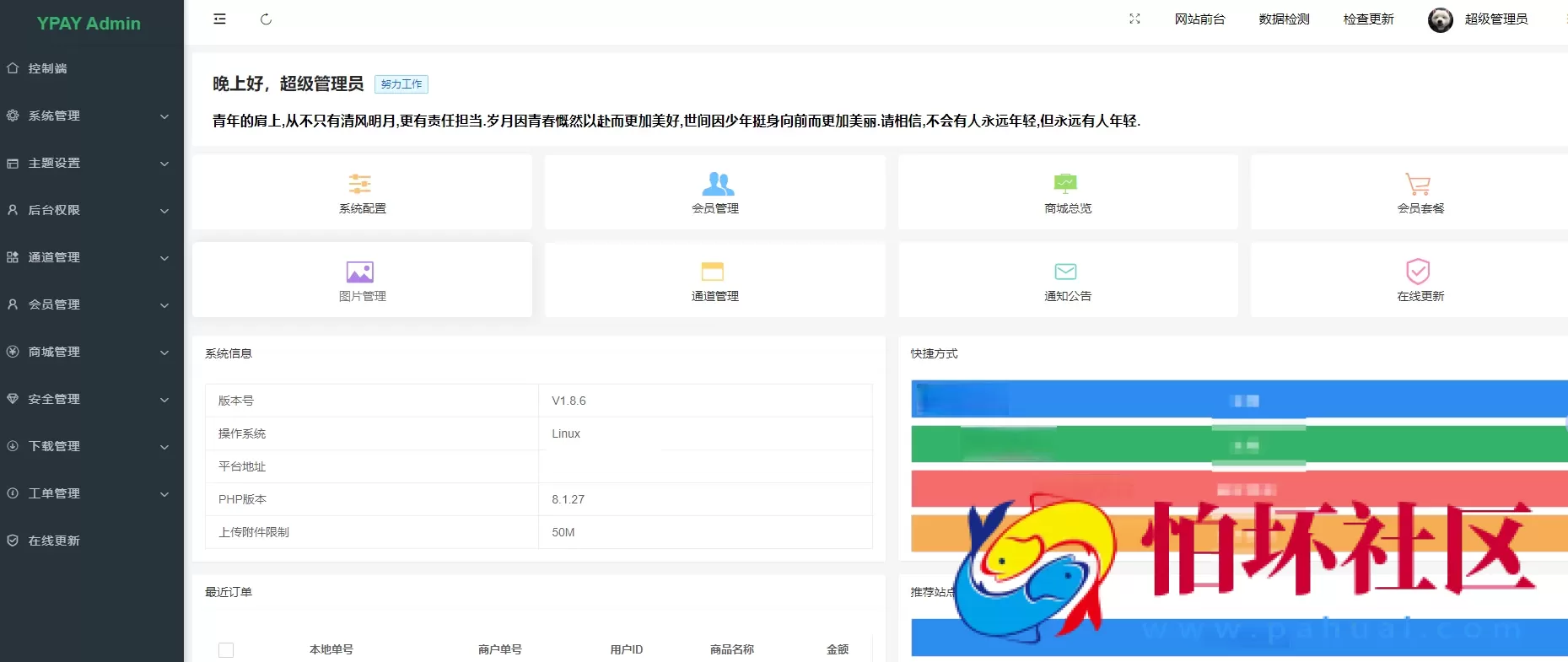
Task: Click the 系统配置 sliders icon
Action: click(360, 183)
